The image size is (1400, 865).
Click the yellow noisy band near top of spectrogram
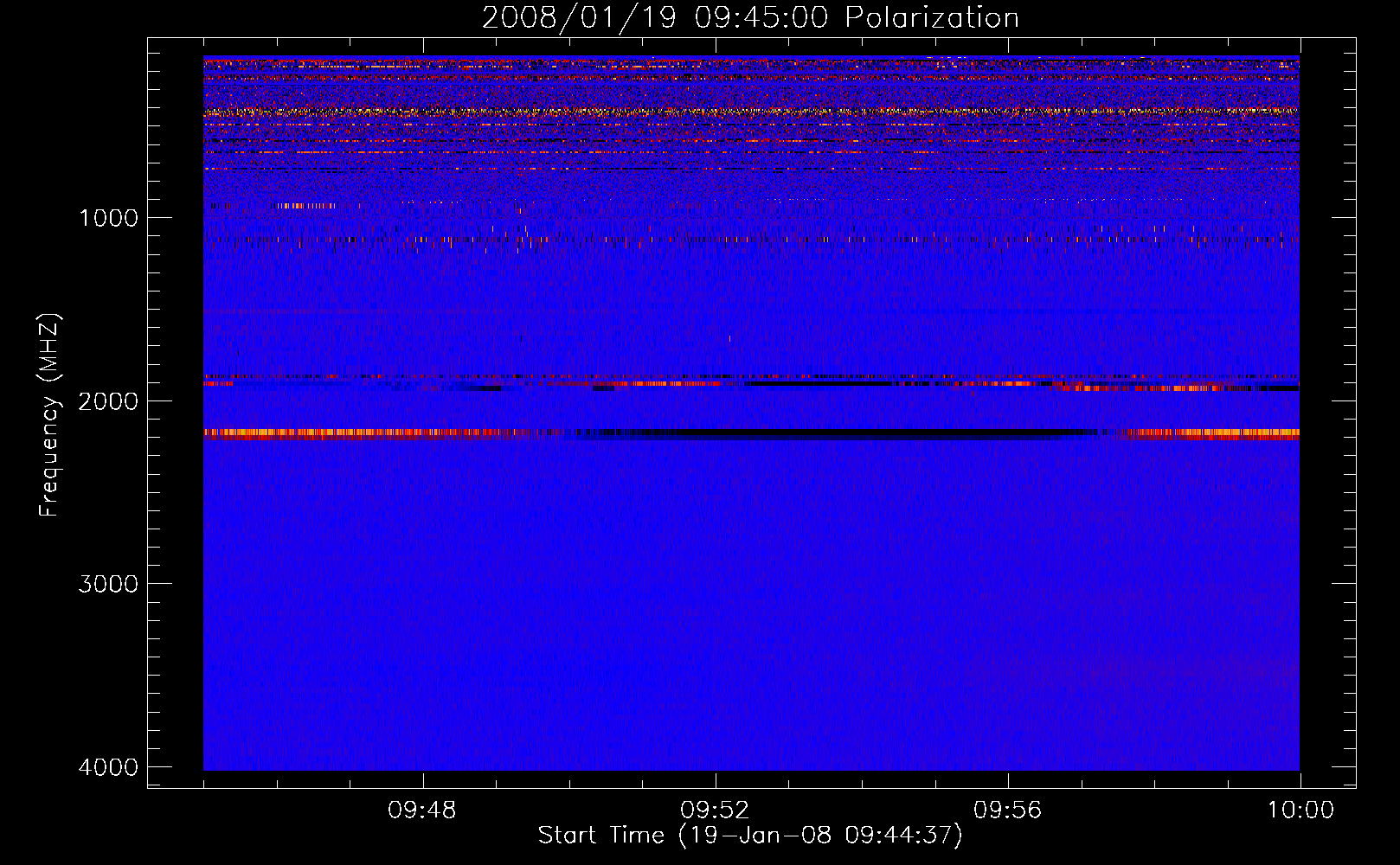[x=751, y=112]
